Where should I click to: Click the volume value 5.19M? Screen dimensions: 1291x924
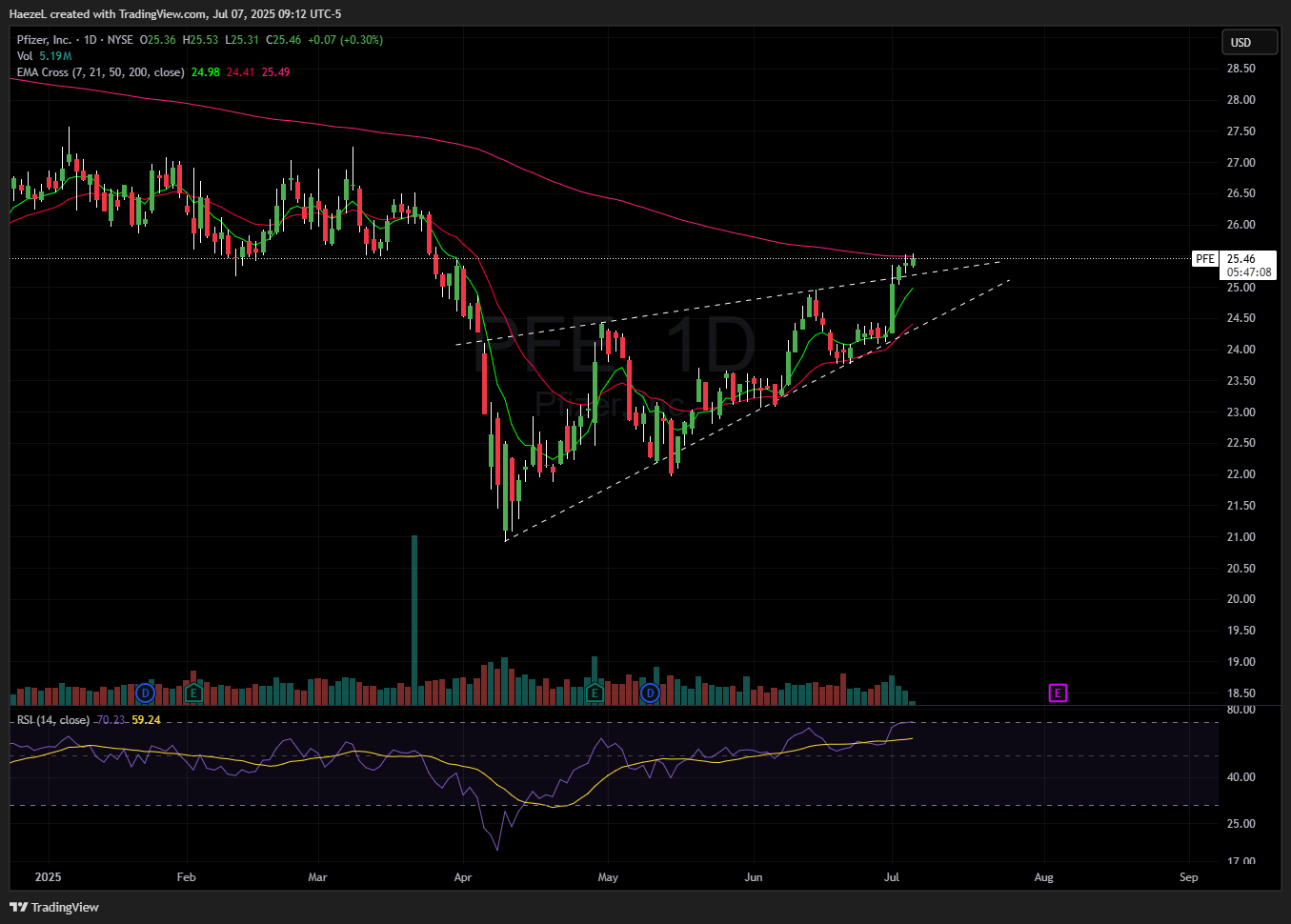point(55,56)
